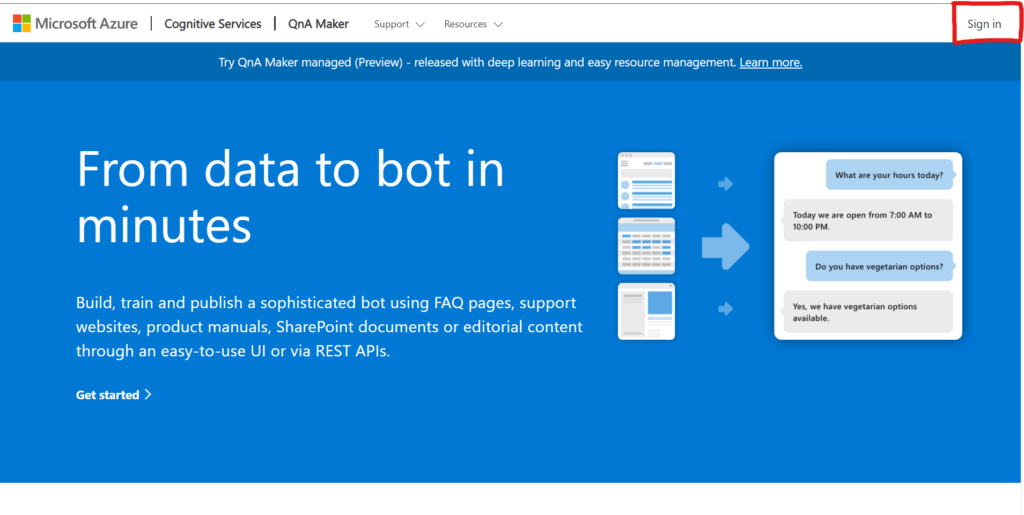
Task: Click the large center right-pointing arrow
Action: pos(725,246)
